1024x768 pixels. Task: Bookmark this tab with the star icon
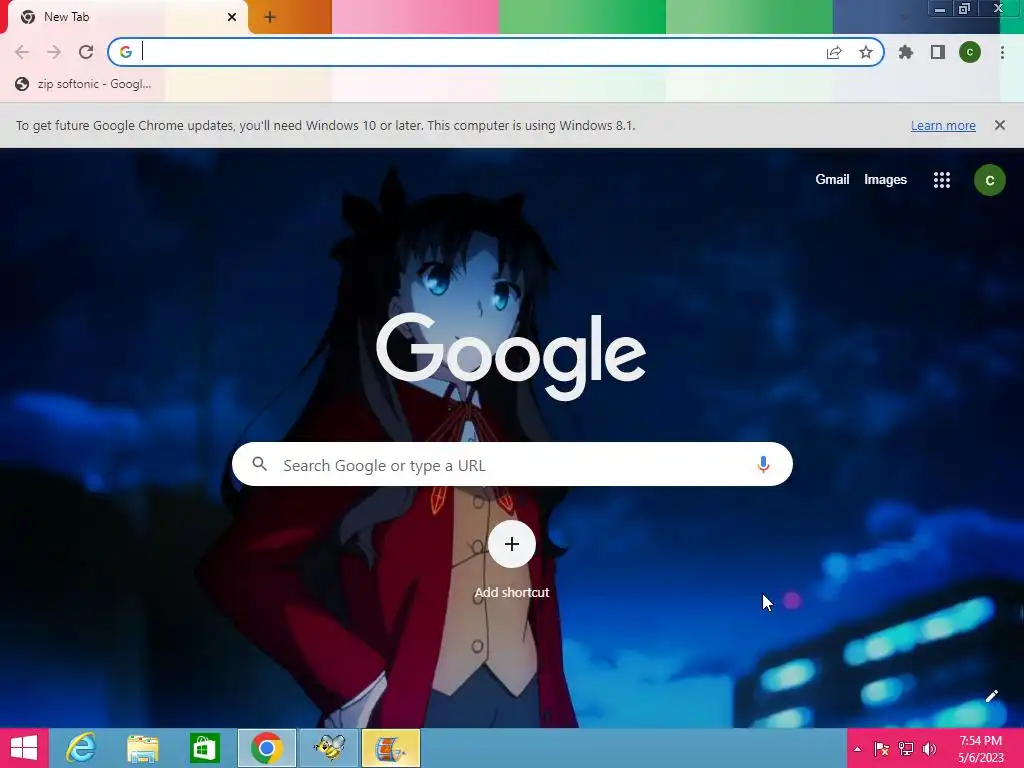tap(866, 52)
